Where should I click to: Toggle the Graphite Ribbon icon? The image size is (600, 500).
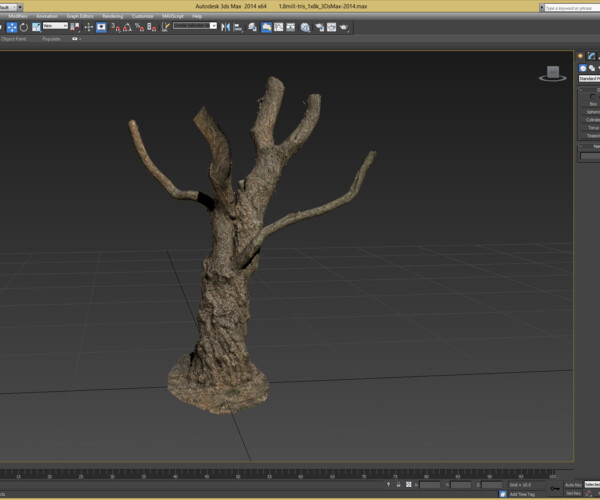pos(266,27)
